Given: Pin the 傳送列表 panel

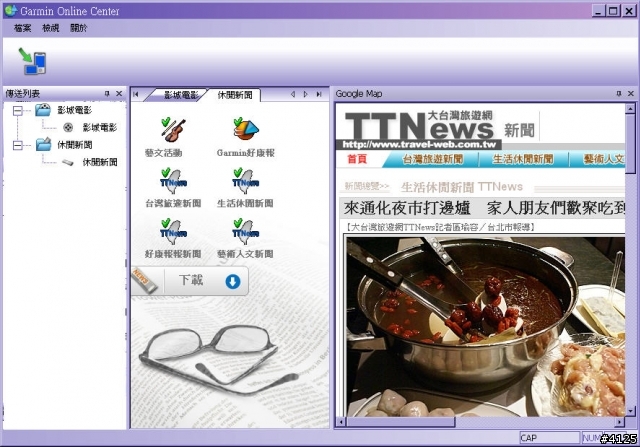Looking at the screenshot, I should [107, 93].
